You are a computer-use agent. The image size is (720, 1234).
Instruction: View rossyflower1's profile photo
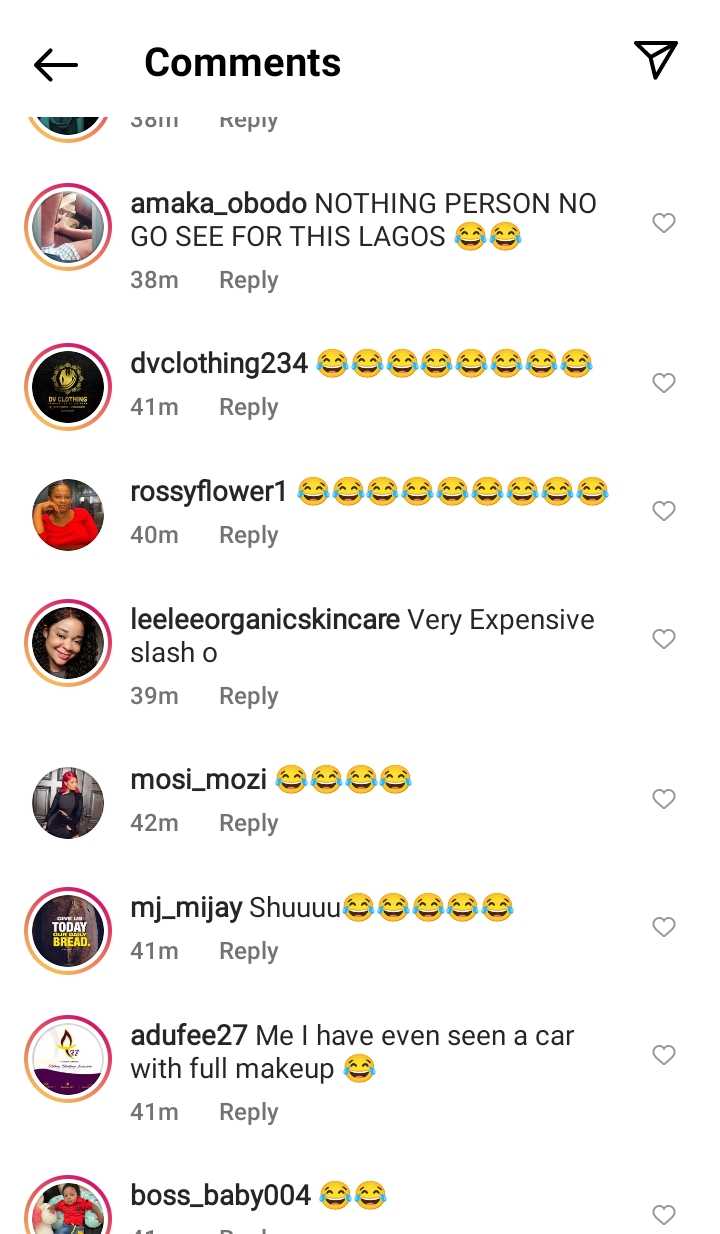click(68, 515)
